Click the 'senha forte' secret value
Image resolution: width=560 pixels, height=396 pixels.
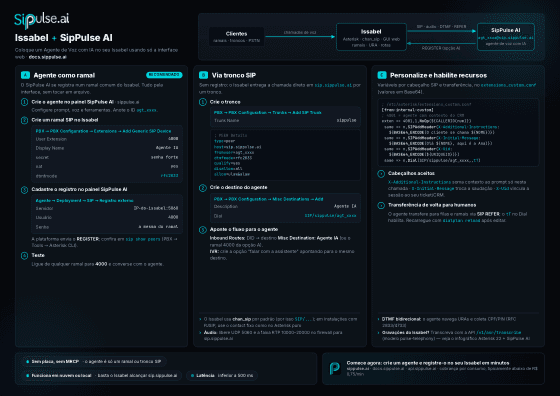[x=164, y=157]
